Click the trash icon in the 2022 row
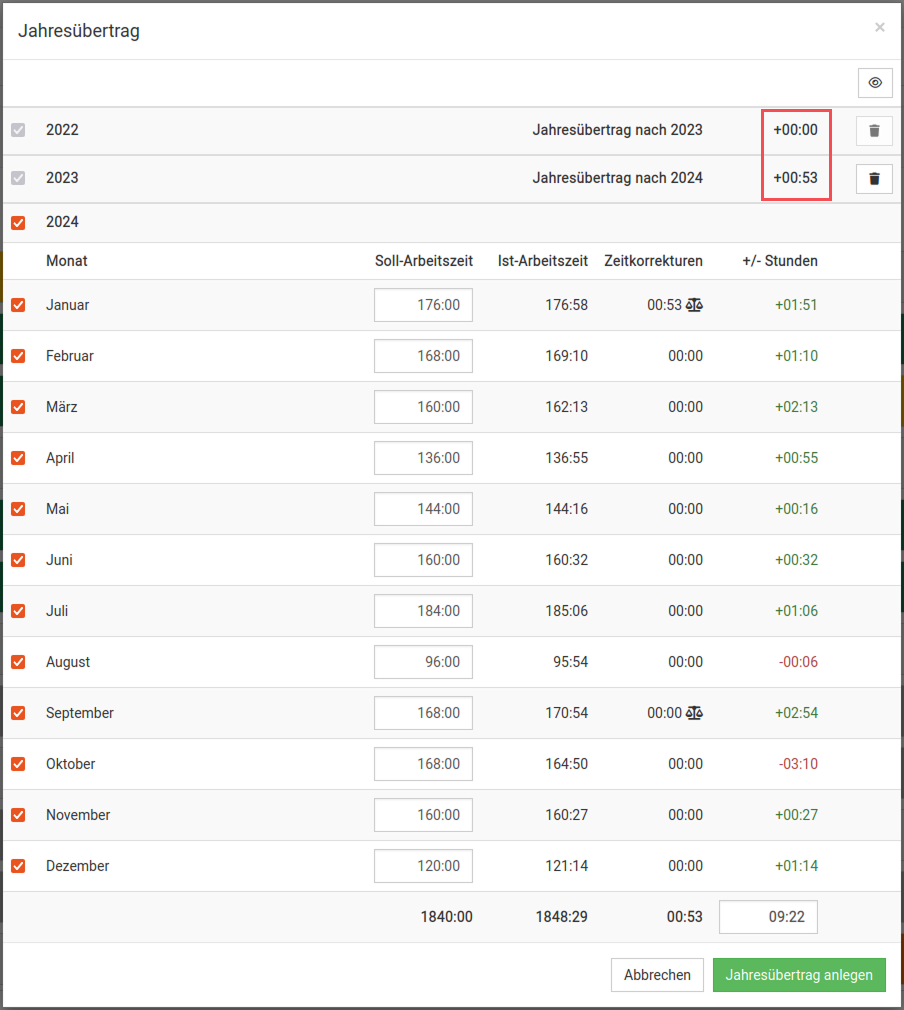The width and height of the screenshot is (904, 1010). [874, 130]
